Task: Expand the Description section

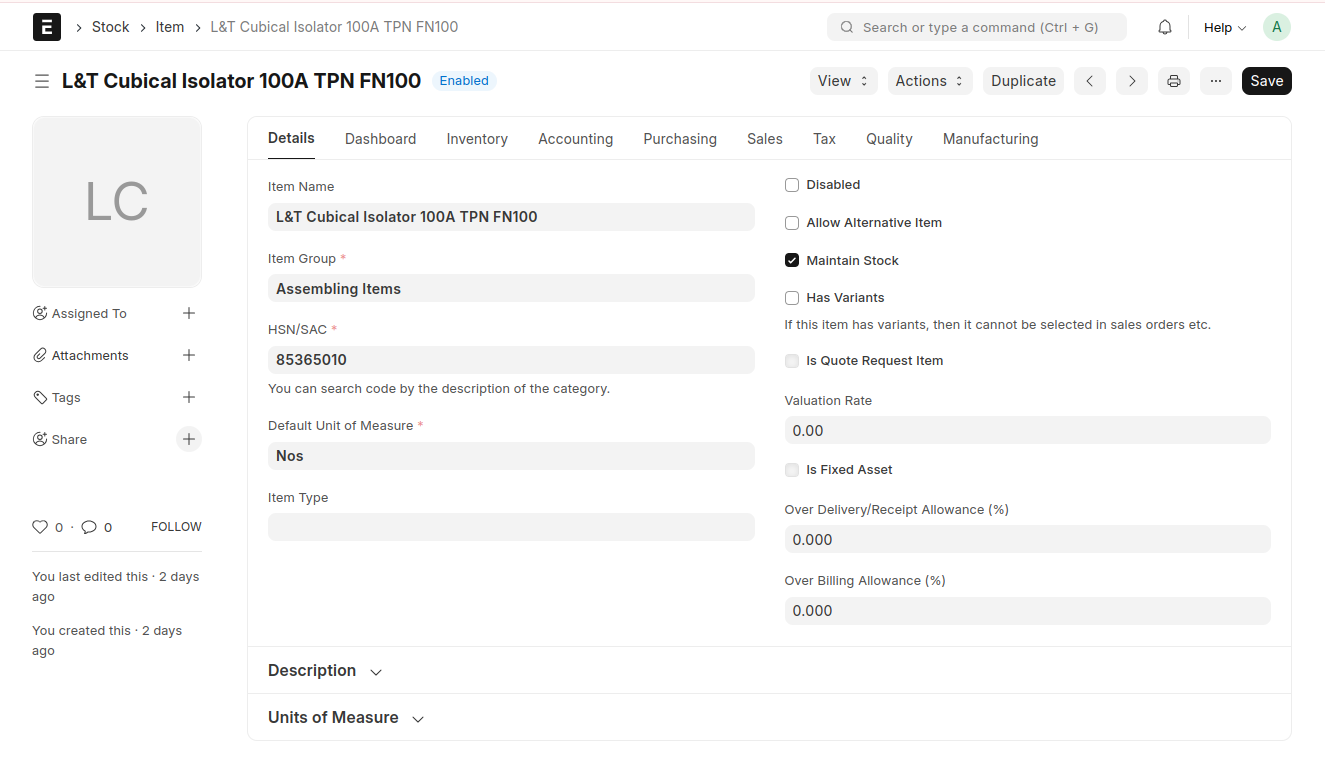Action: (x=325, y=671)
